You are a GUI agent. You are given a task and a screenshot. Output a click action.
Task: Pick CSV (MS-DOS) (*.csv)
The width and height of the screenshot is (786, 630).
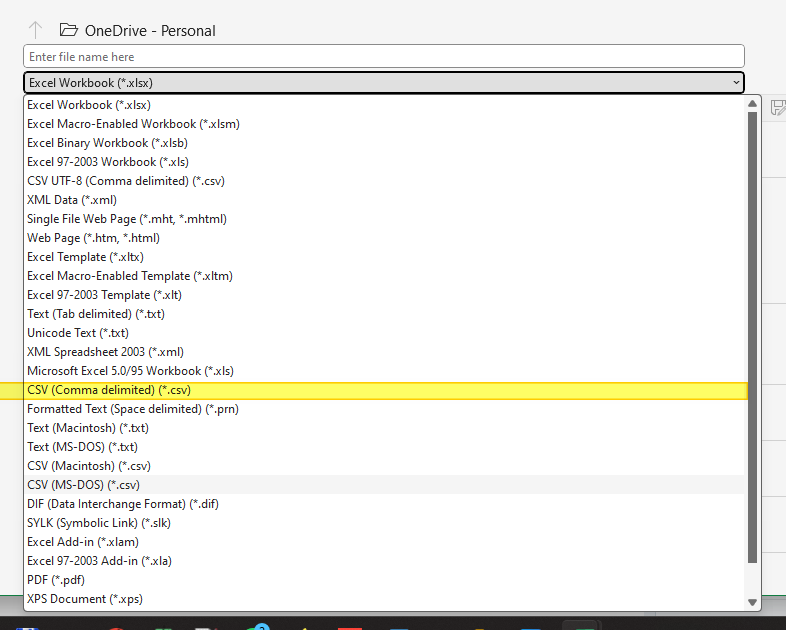tap(385, 485)
